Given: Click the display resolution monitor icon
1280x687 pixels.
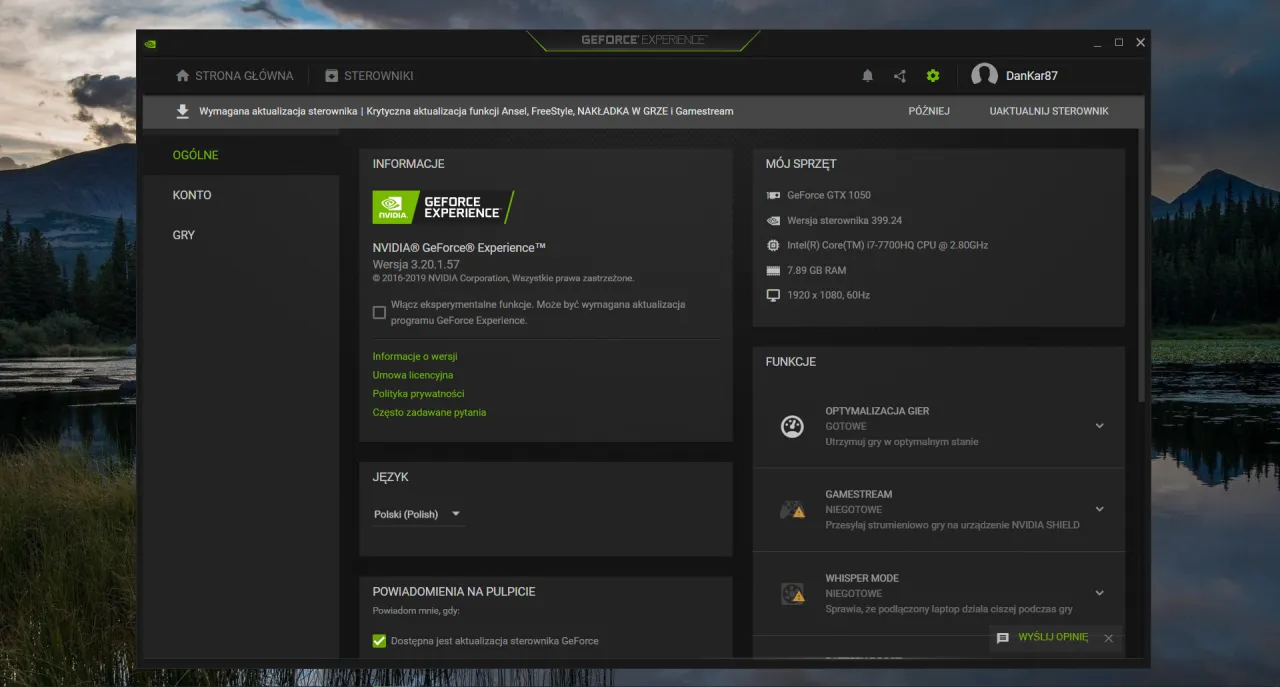Looking at the screenshot, I should pyautogui.click(x=771, y=295).
